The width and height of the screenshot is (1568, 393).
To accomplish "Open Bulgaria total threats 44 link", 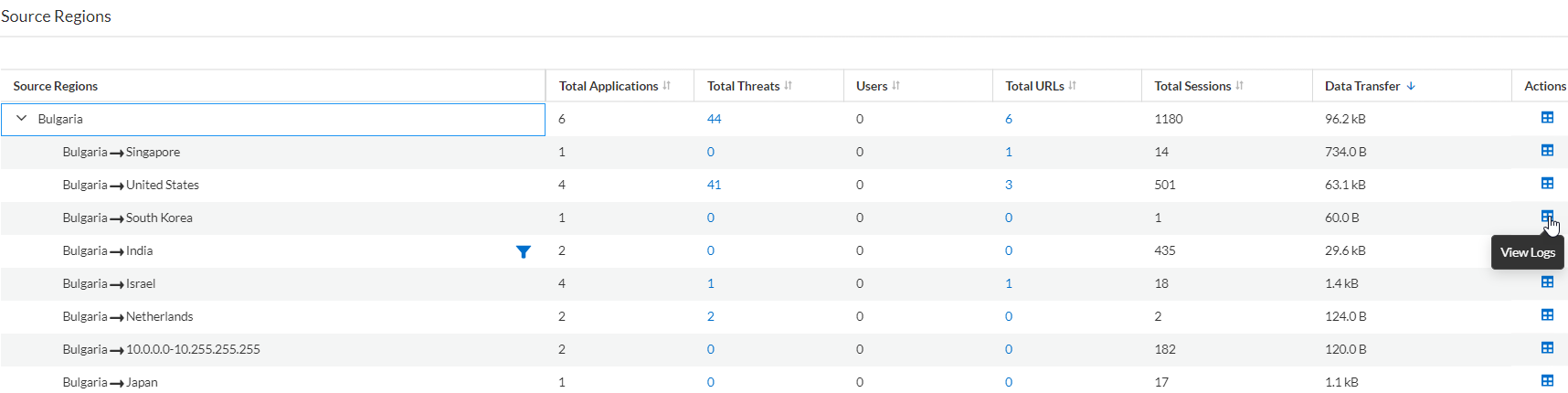I will click(x=715, y=119).
